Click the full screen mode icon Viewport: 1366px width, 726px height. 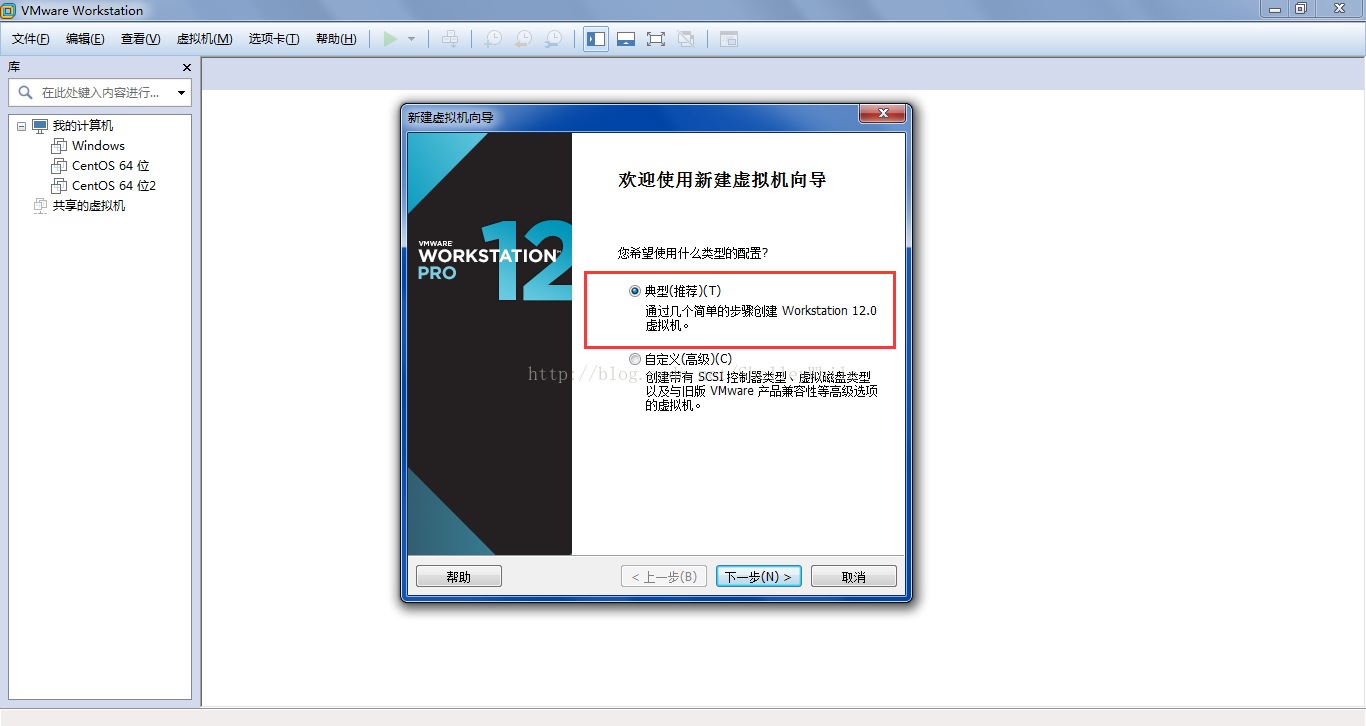coord(656,39)
